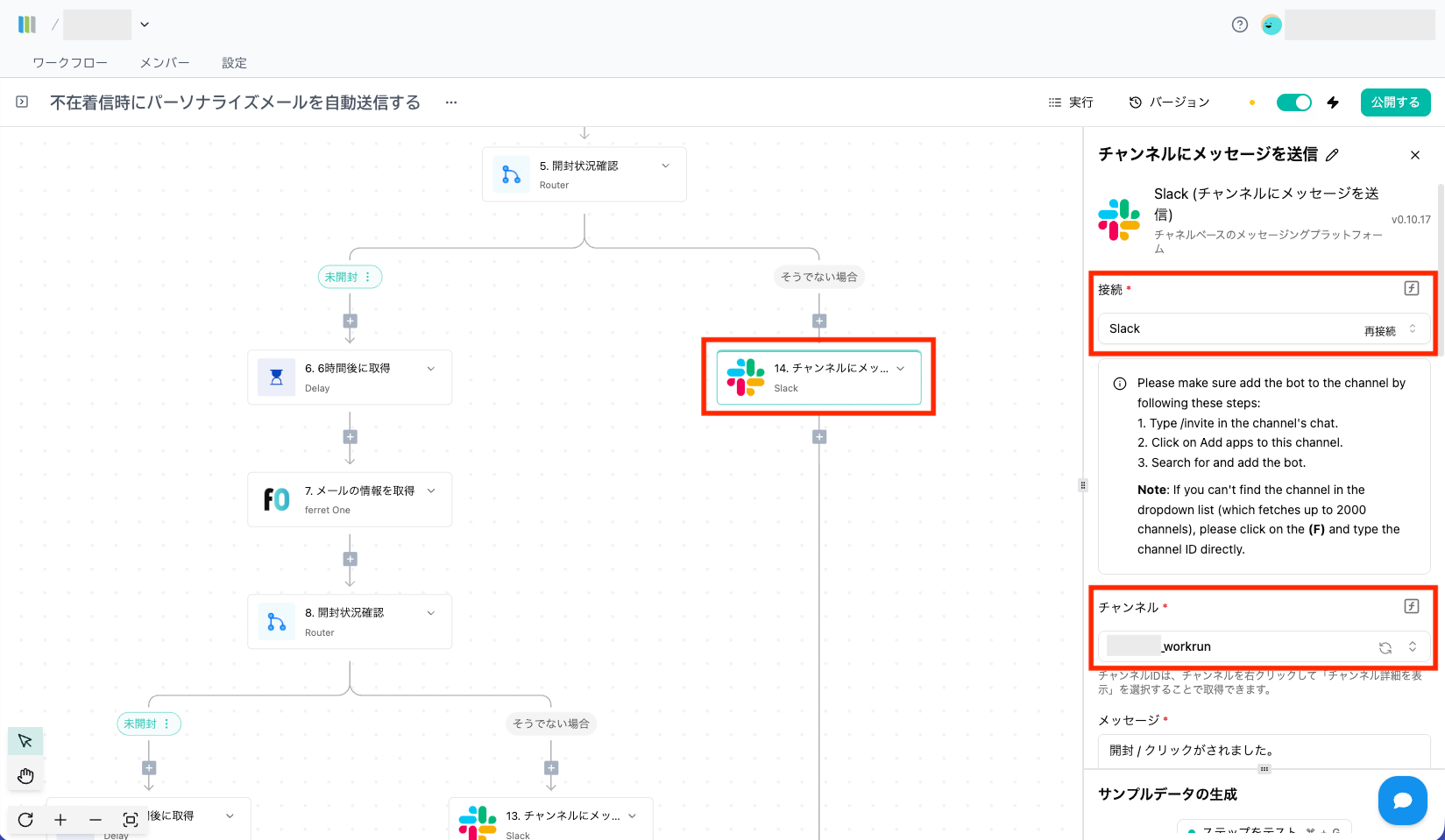Open the メンバー tab
Image resolution: width=1445 pixels, height=840 pixels.
(x=165, y=63)
